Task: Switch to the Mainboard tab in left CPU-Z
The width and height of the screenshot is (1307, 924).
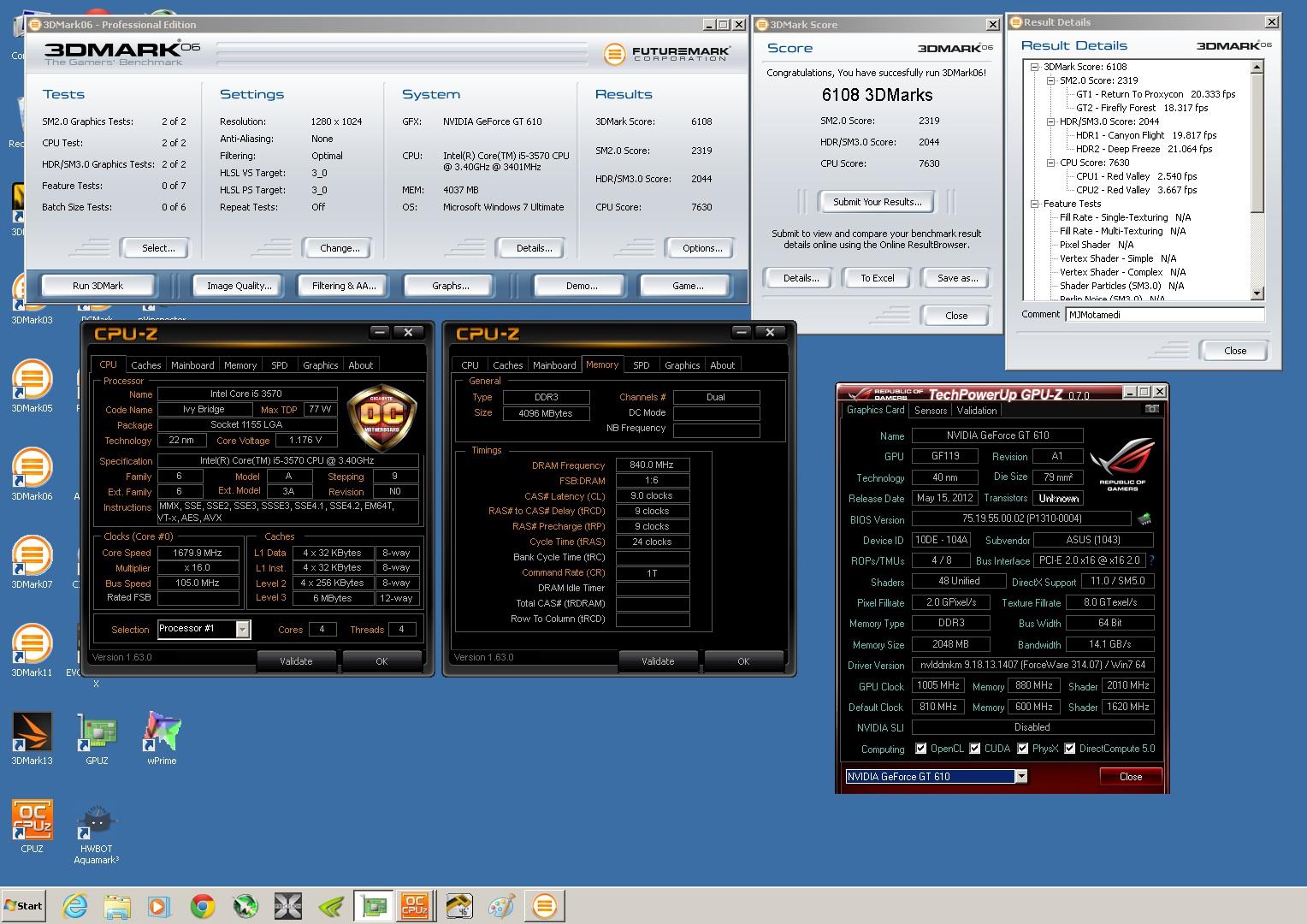Action: coord(192,364)
